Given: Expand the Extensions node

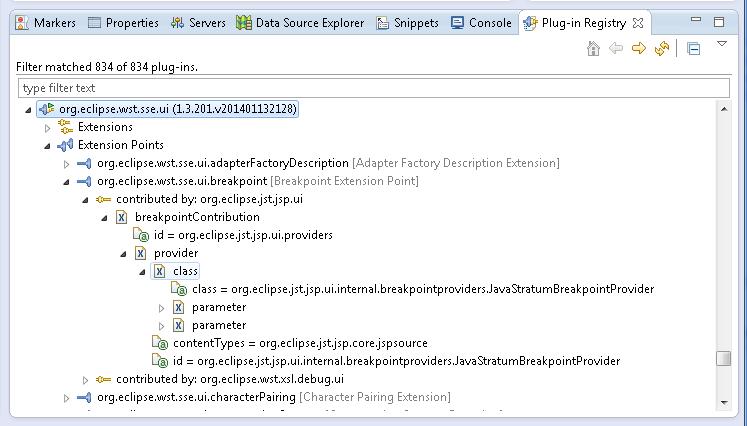Looking at the screenshot, I should (x=47, y=128).
